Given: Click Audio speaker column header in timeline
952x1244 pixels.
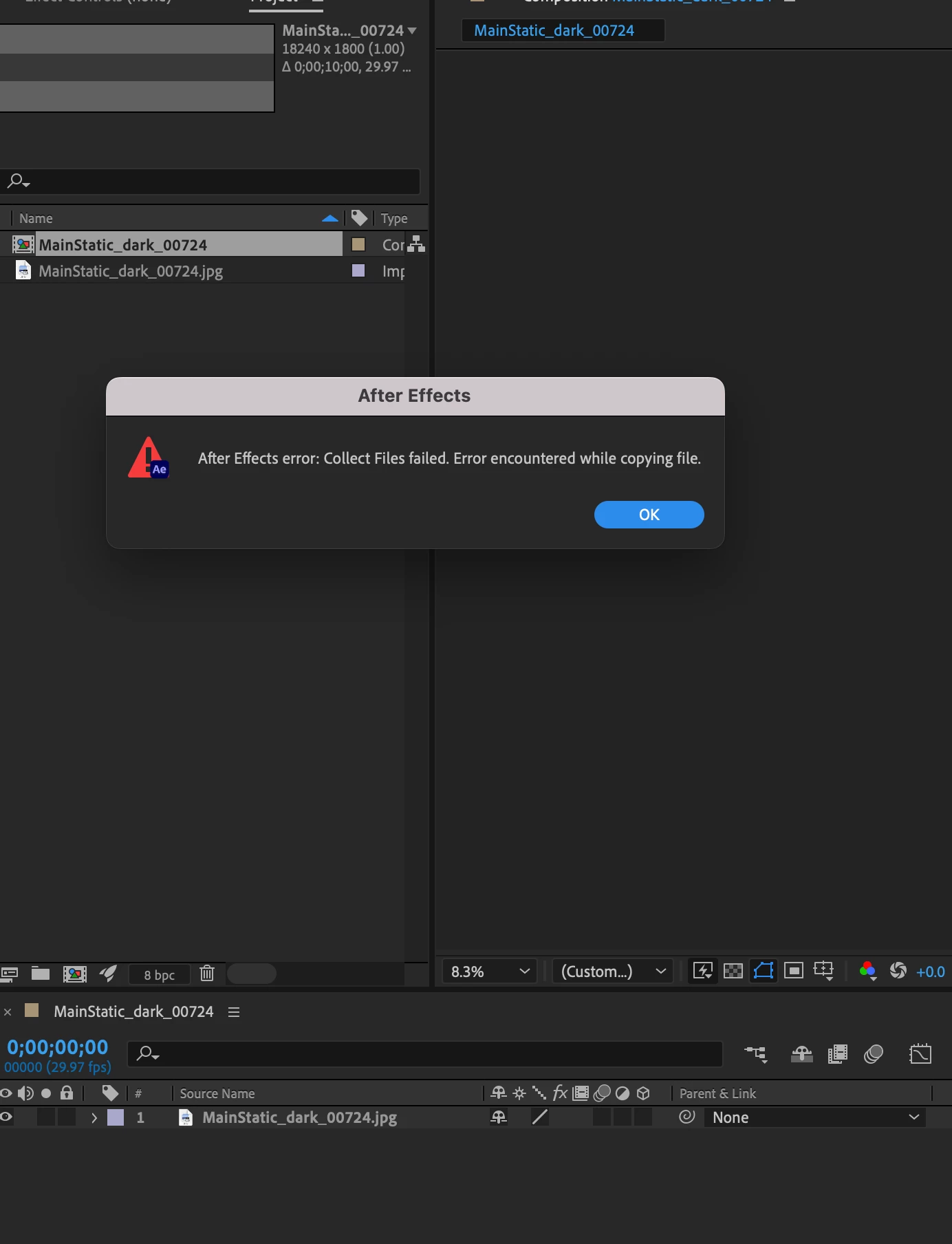Looking at the screenshot, I should click(26, 1093).
